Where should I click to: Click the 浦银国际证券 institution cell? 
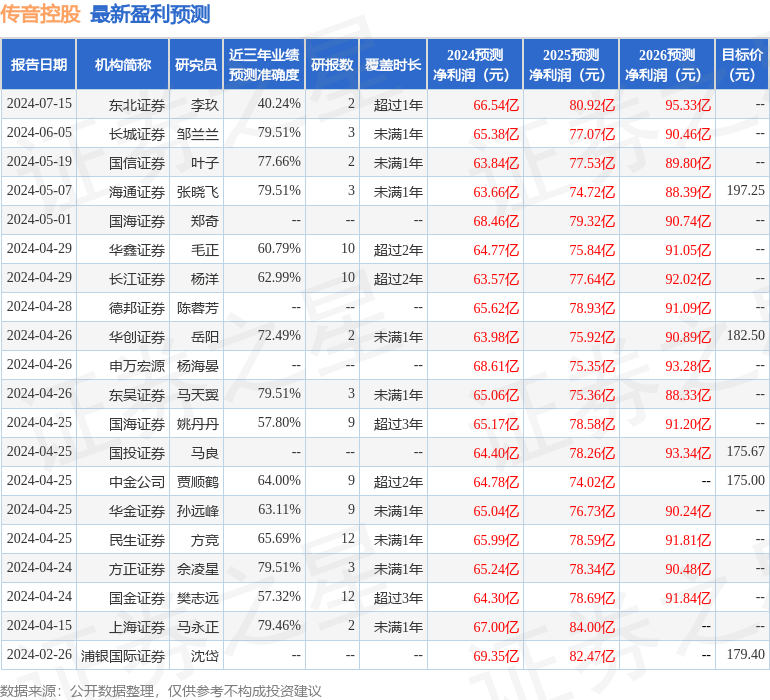point(123,656)
